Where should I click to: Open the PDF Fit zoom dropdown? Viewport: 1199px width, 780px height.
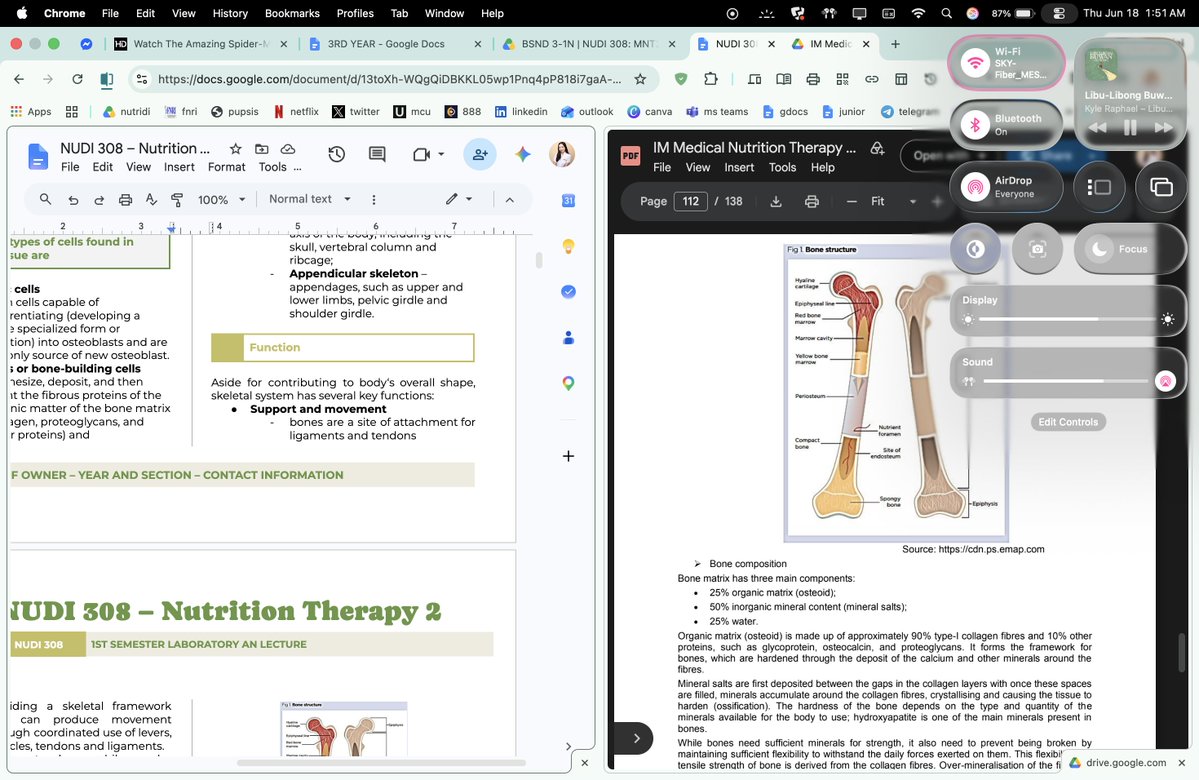[x=893, y=201]
